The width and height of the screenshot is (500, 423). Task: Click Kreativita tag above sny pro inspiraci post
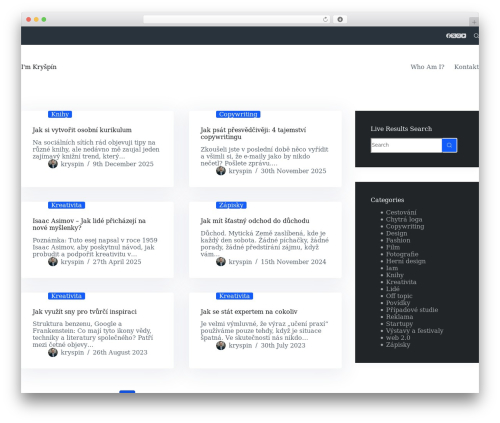[x=66, y=296]
